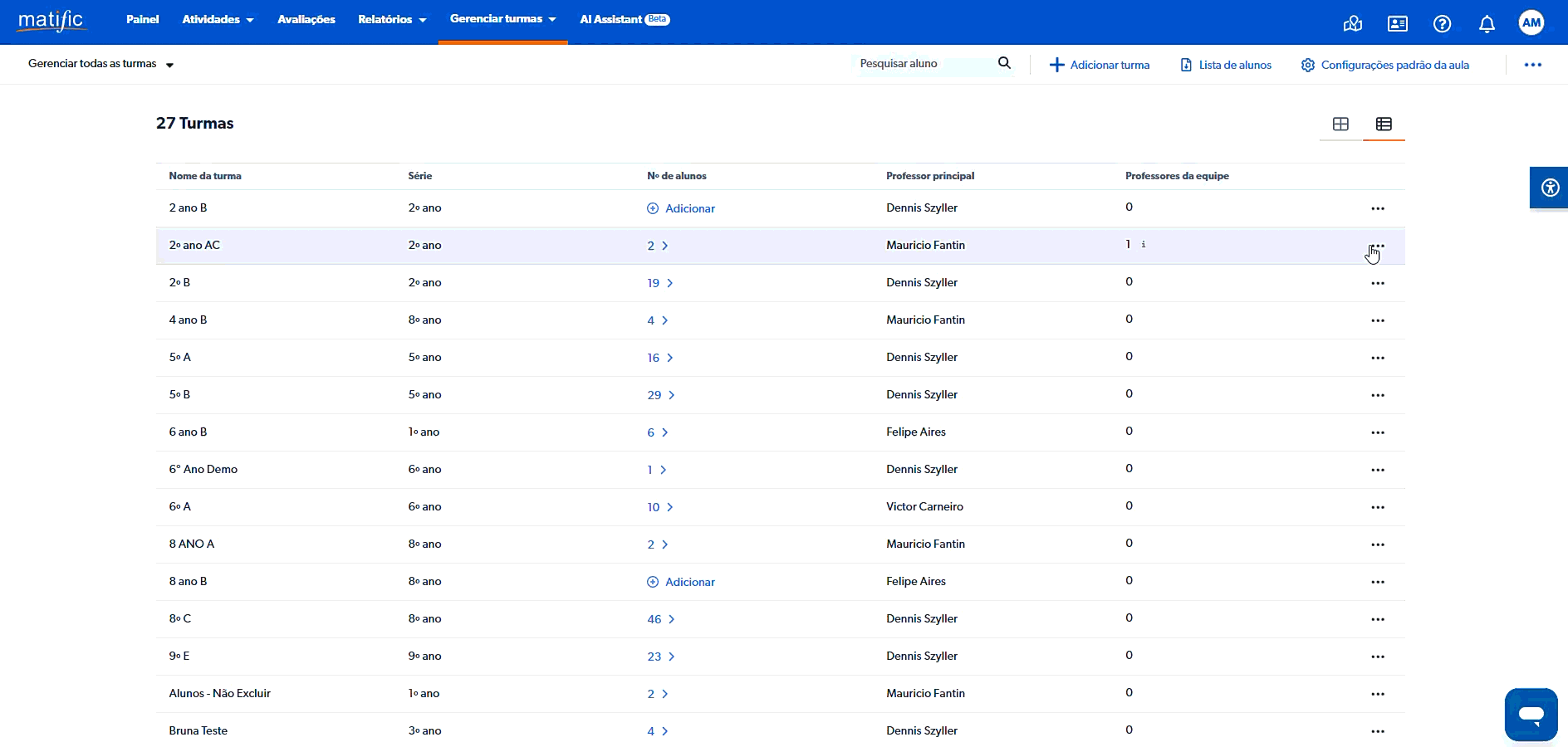Go to the Painel tab

(142, 19)
